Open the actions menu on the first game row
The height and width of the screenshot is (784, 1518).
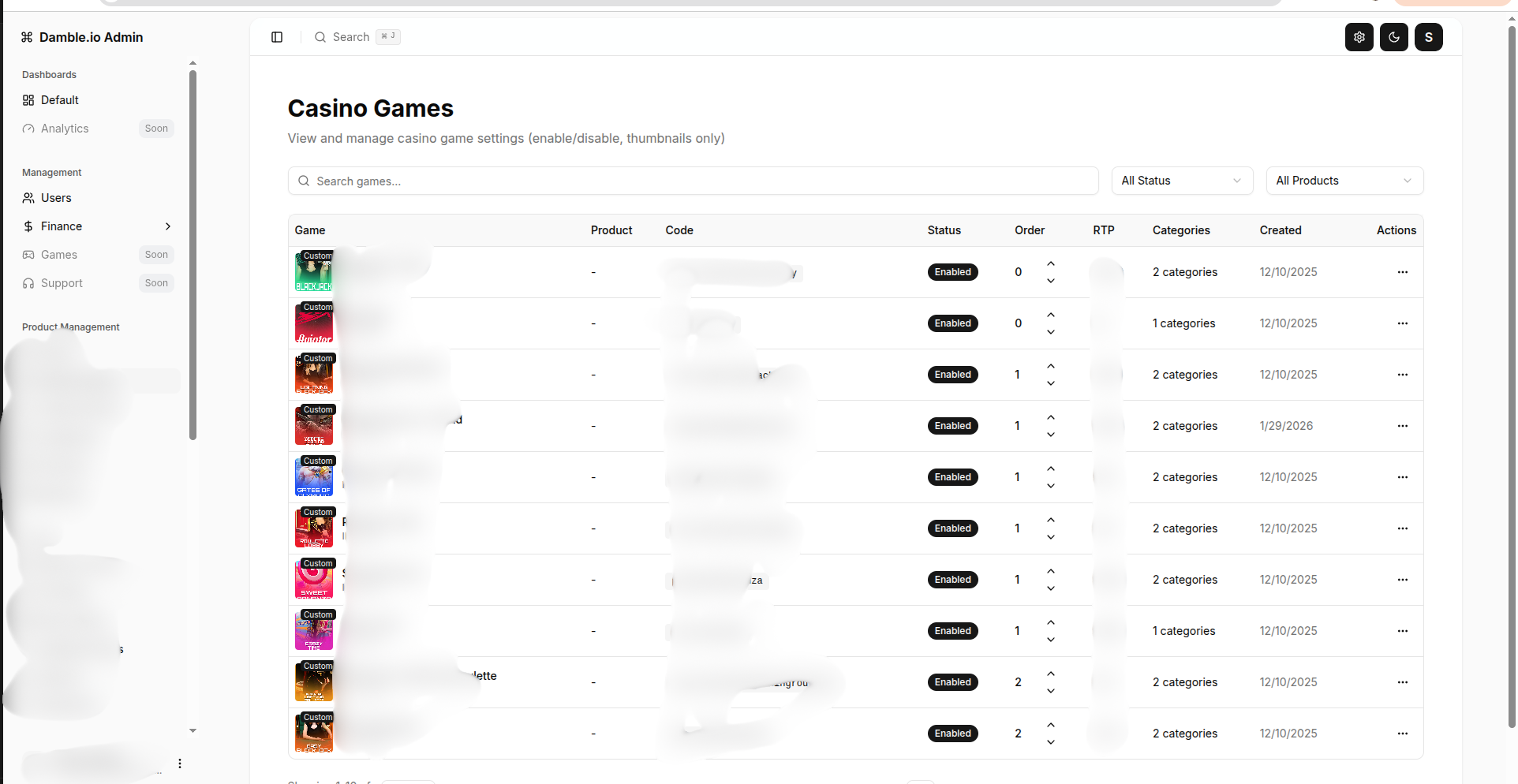(1402, 271)
